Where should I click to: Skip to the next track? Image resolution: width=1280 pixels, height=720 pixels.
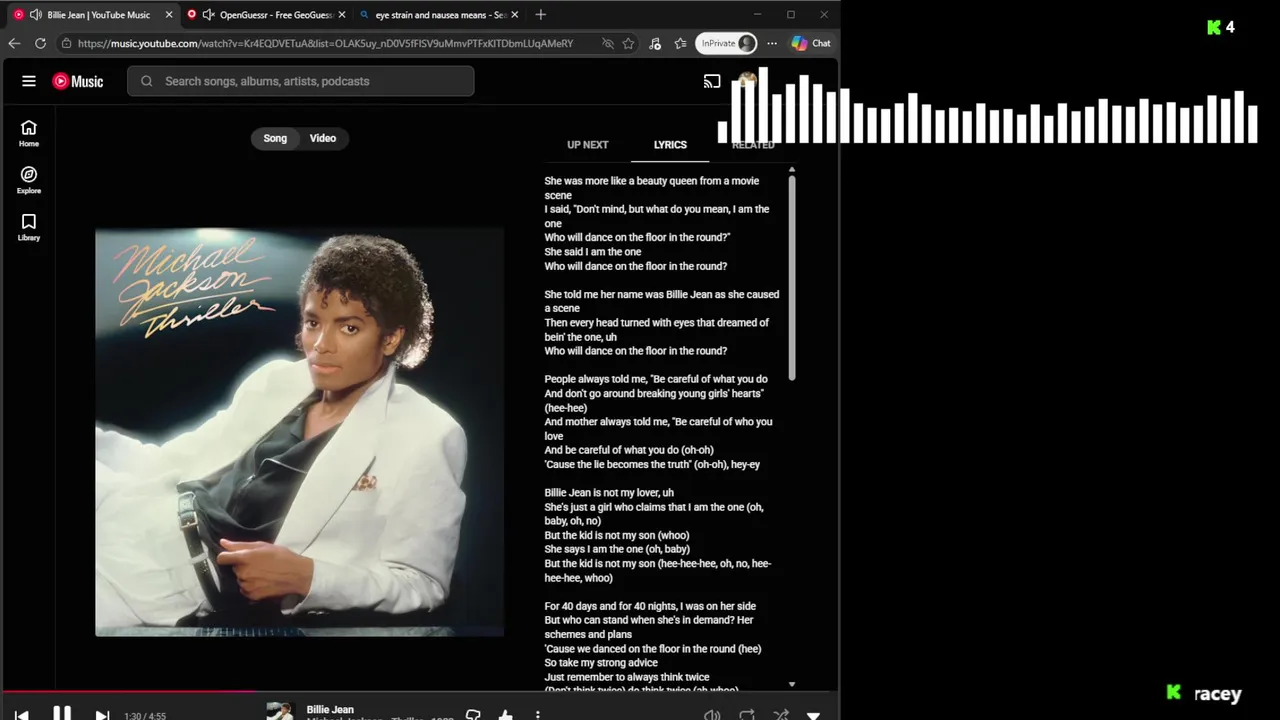(x=102, y=715)
